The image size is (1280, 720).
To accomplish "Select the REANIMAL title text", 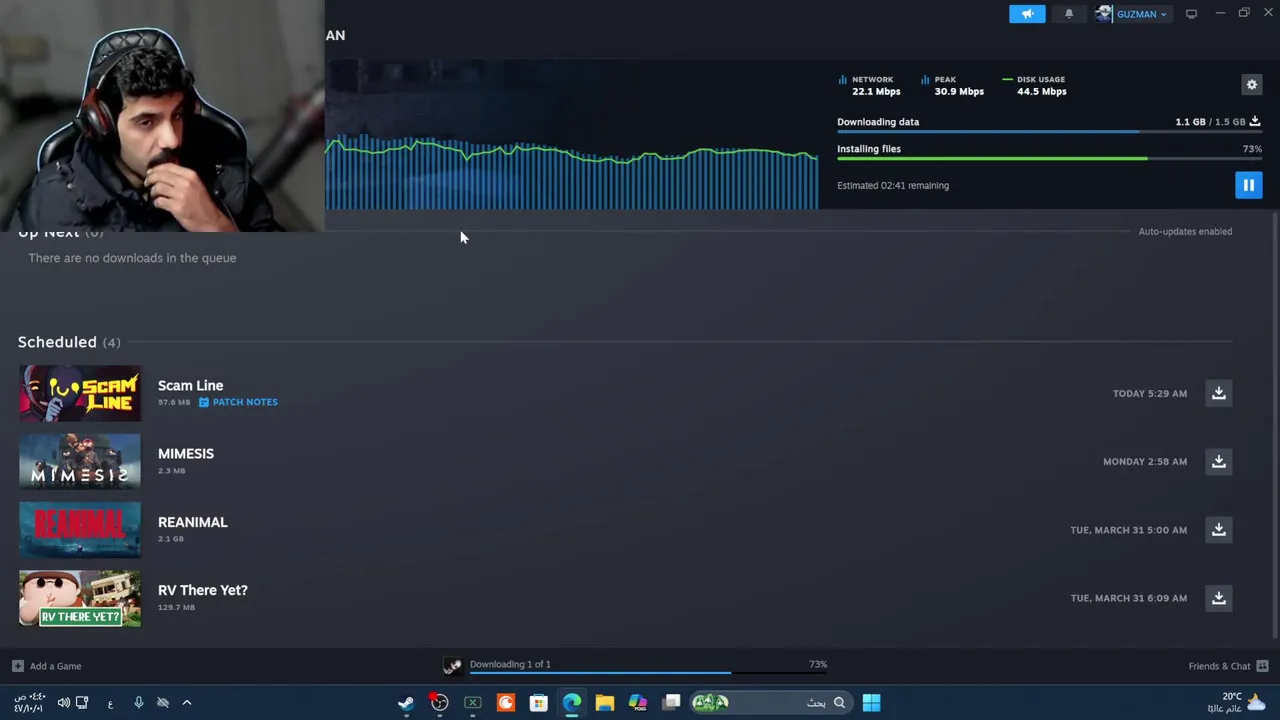I will click(193, 522).
